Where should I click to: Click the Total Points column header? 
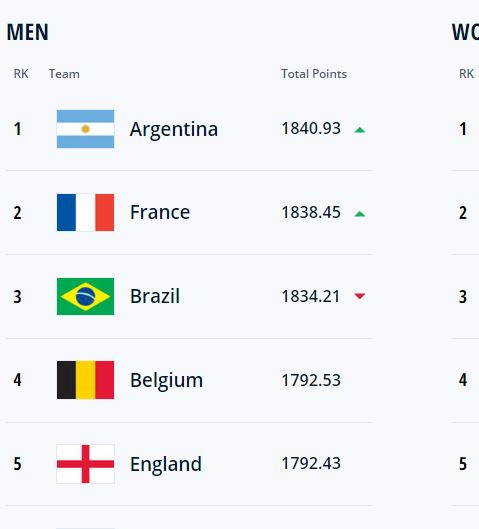[x=314, y=74]
